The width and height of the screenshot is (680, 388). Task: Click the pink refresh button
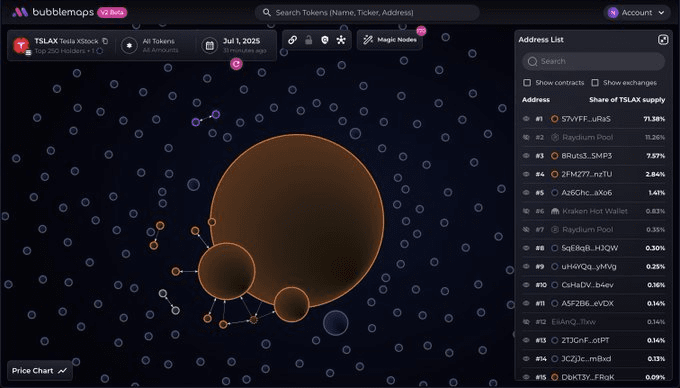coord(236,64)
